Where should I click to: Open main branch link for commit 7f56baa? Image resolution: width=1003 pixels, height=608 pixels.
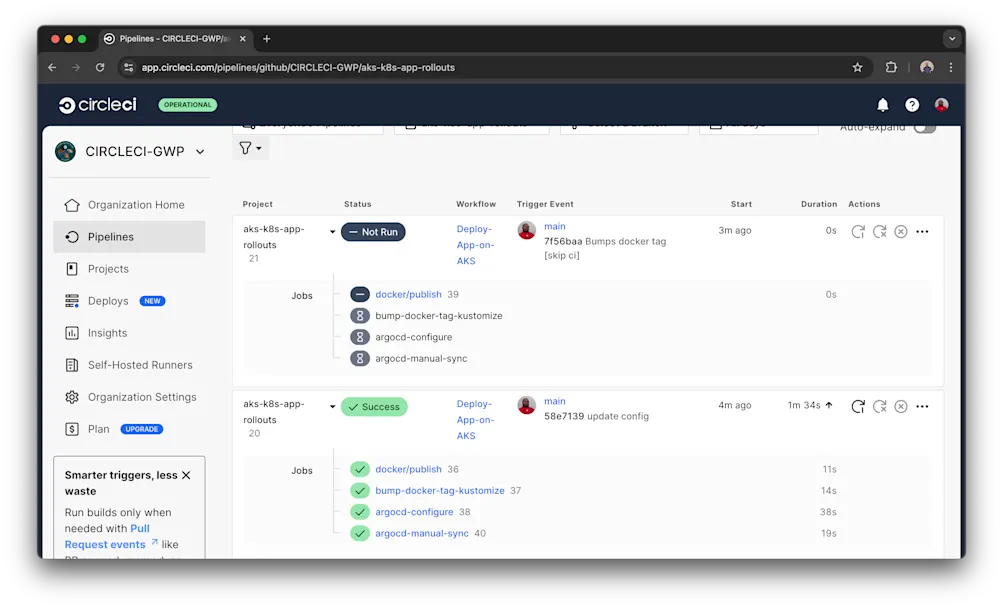[555, 226]
